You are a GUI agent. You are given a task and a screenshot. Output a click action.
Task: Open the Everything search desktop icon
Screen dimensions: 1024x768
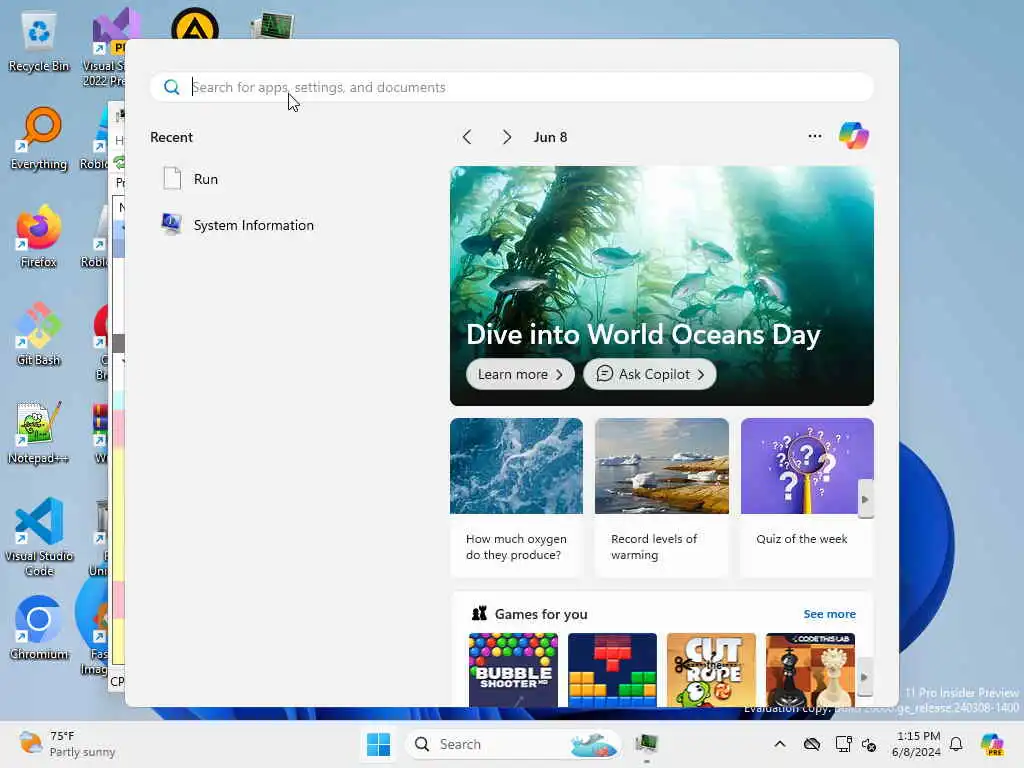[x=39, y=139]
